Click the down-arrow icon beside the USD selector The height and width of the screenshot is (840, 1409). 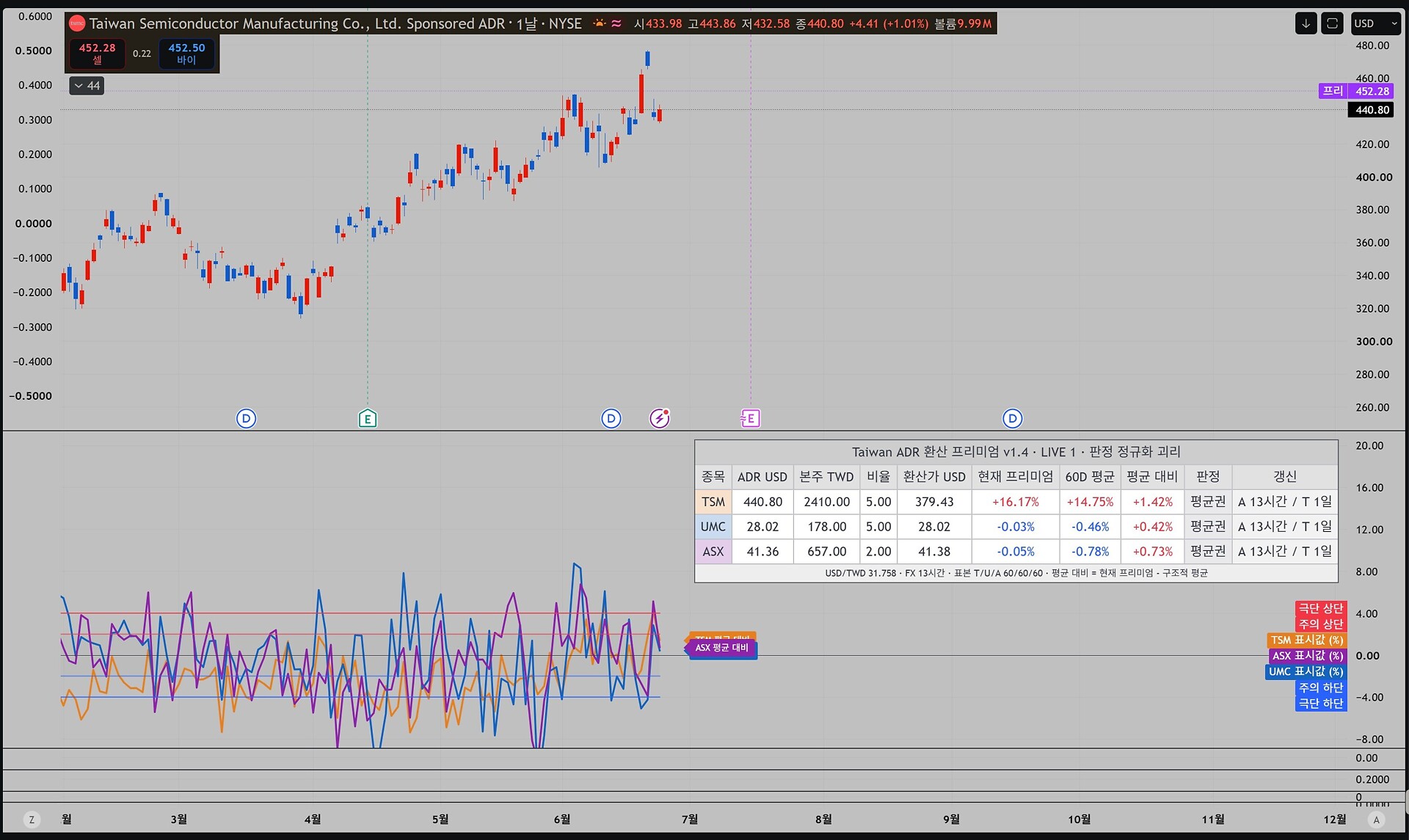(x=1306, y=23)
